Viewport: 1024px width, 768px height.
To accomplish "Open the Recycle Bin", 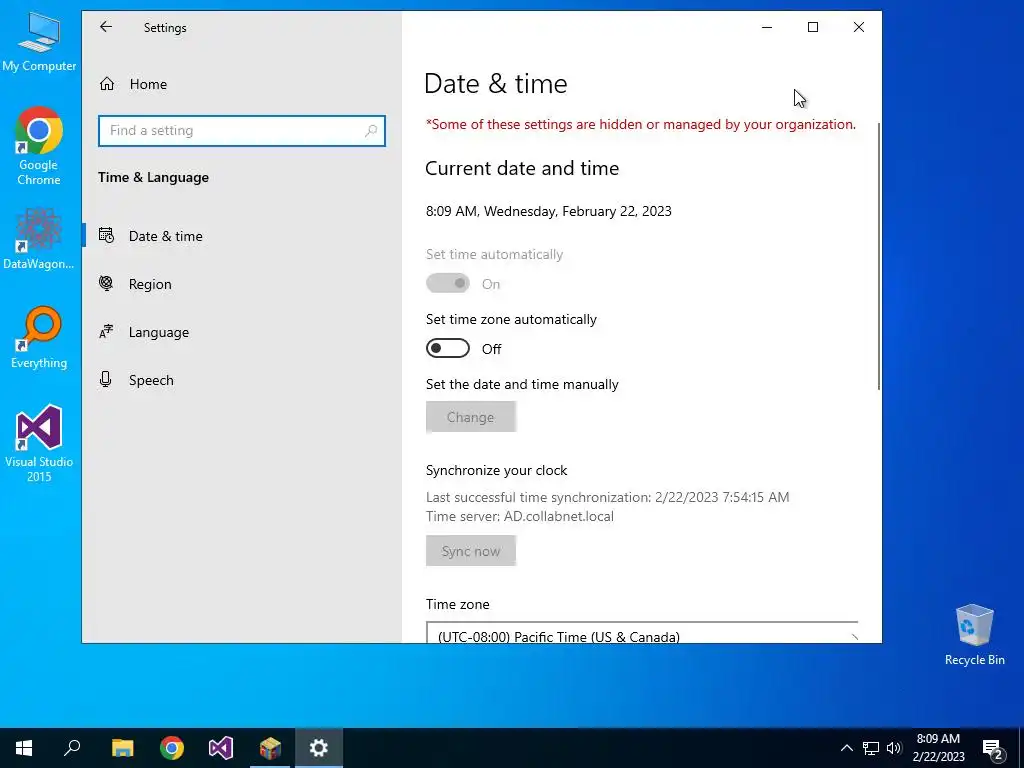I will coord(974,635).
